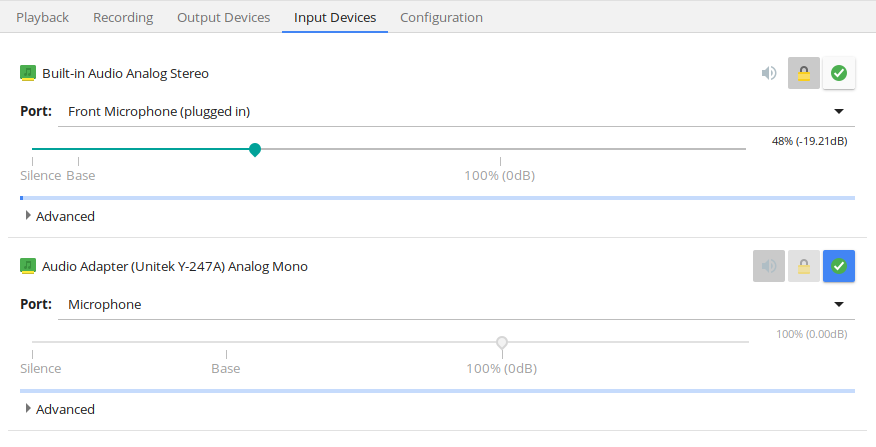Select the Input Devices tab
This screenshot has height=447, width=876.
tap(335, 17)
